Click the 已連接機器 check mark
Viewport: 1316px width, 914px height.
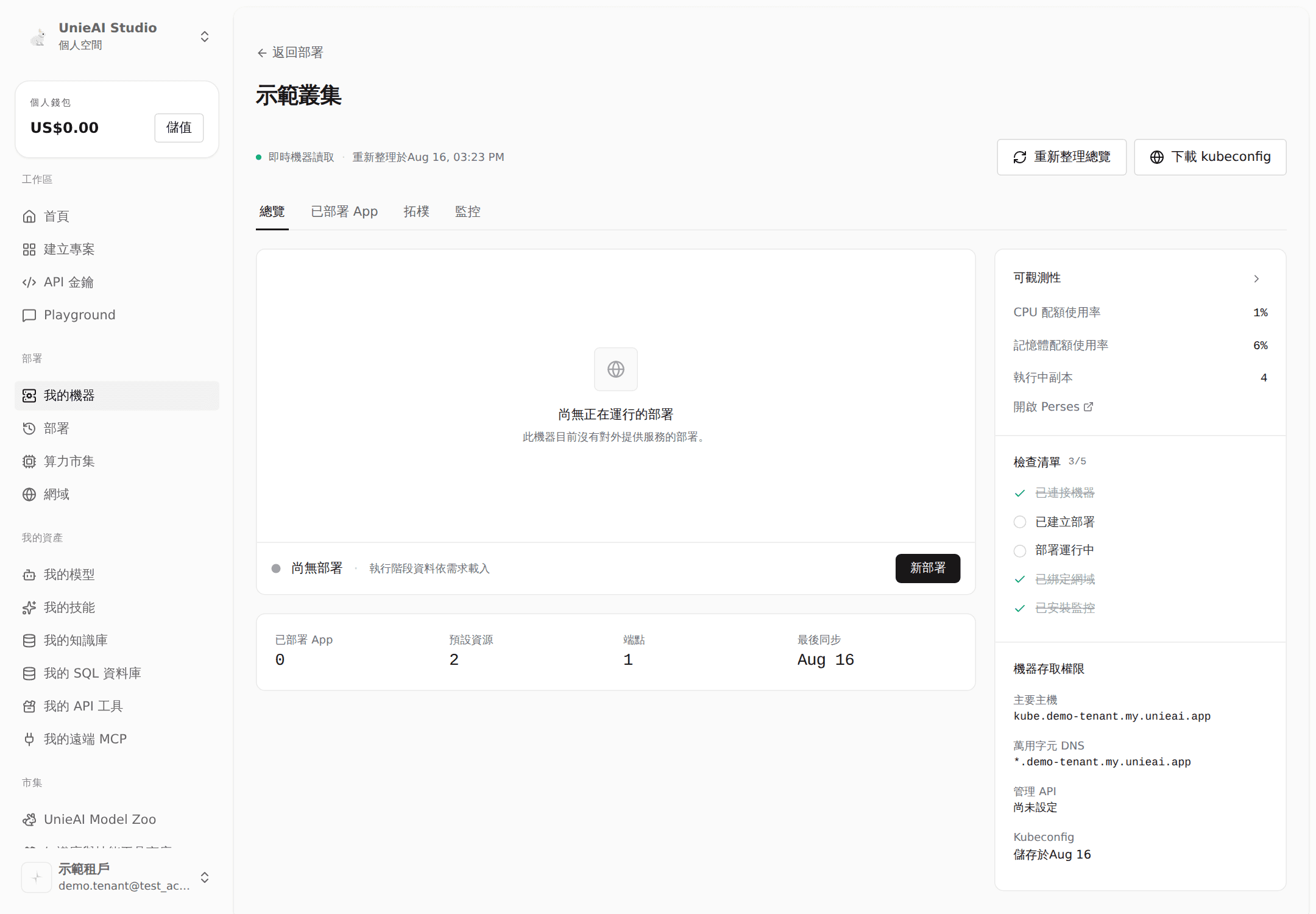point(1020,493)
